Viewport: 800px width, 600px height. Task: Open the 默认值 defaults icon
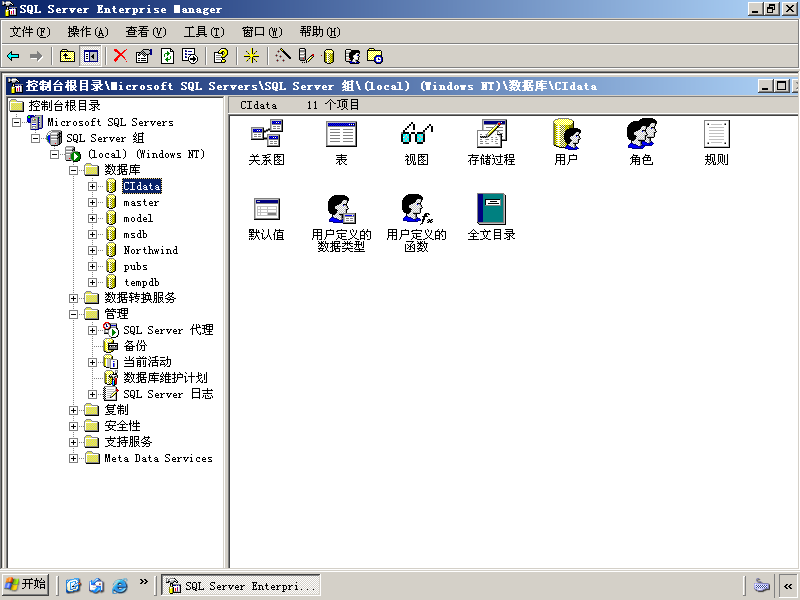[266, 218]
